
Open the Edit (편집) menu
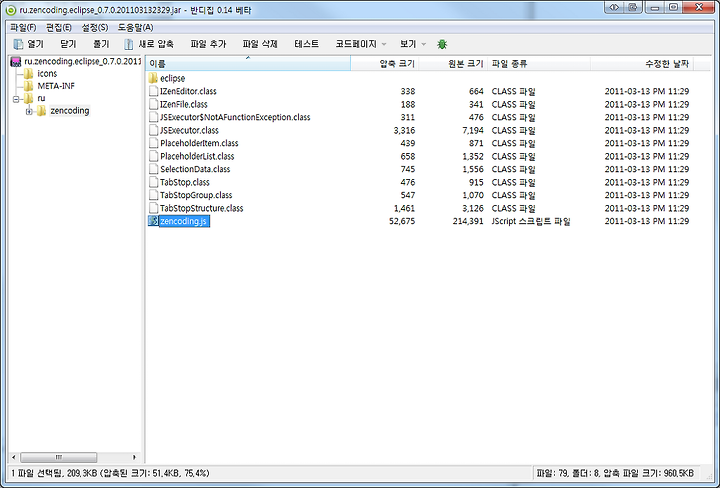pos(59,28)
